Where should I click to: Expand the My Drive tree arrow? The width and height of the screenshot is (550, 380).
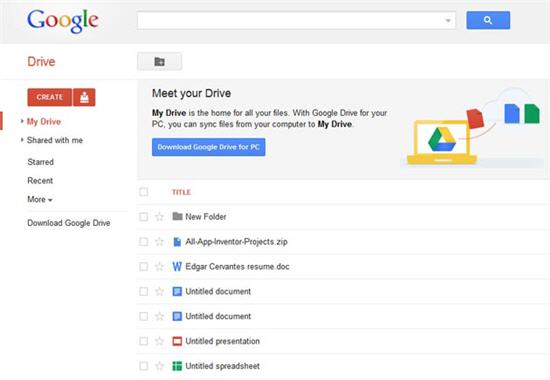[22, 121]
